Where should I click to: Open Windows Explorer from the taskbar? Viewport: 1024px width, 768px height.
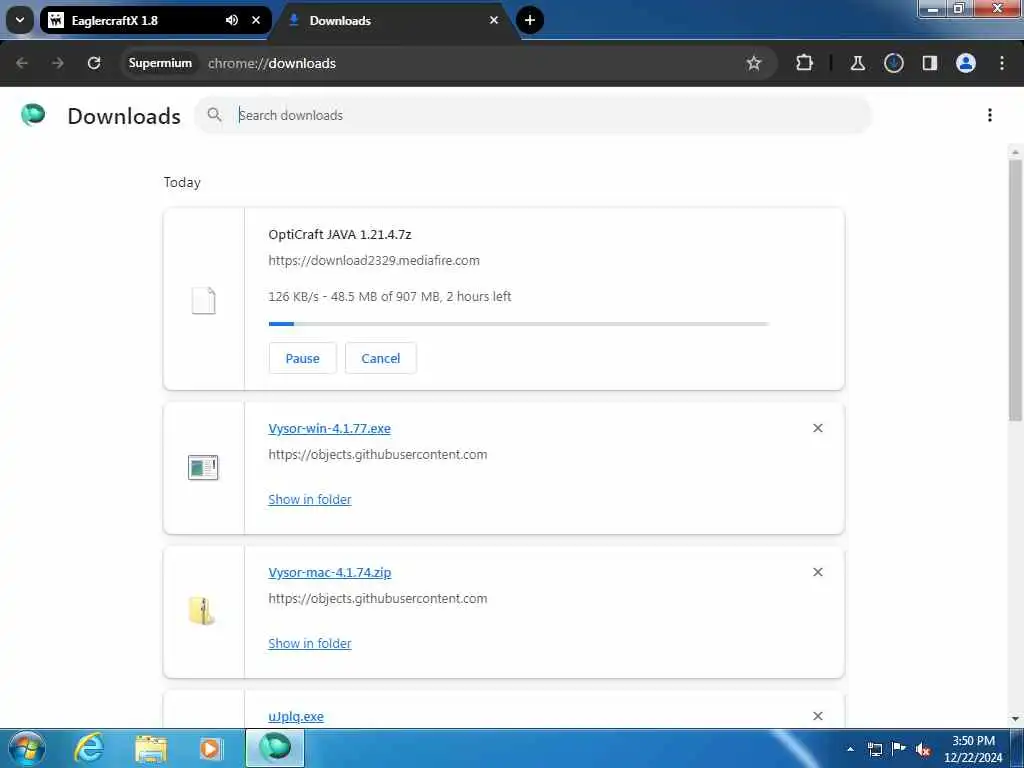point(151,748)
